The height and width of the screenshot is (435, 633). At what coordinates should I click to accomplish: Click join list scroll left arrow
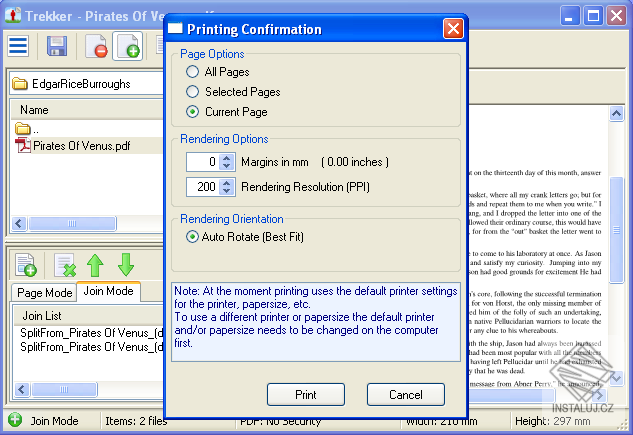pos(22,389)
